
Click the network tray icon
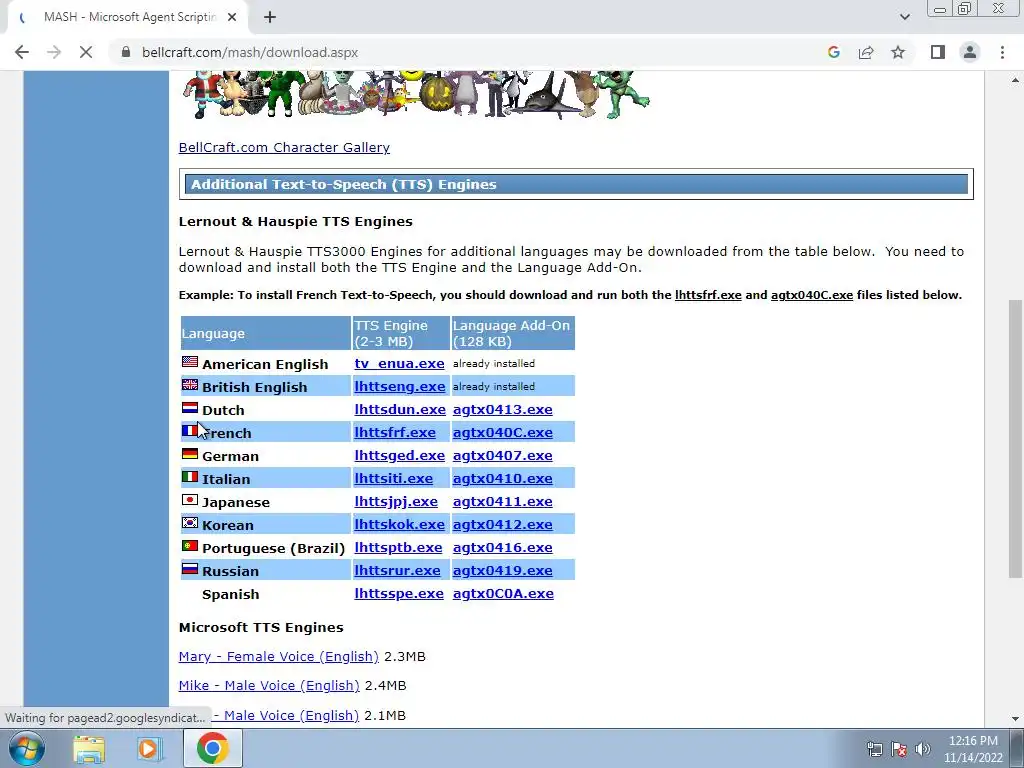(x=874, y=749)
